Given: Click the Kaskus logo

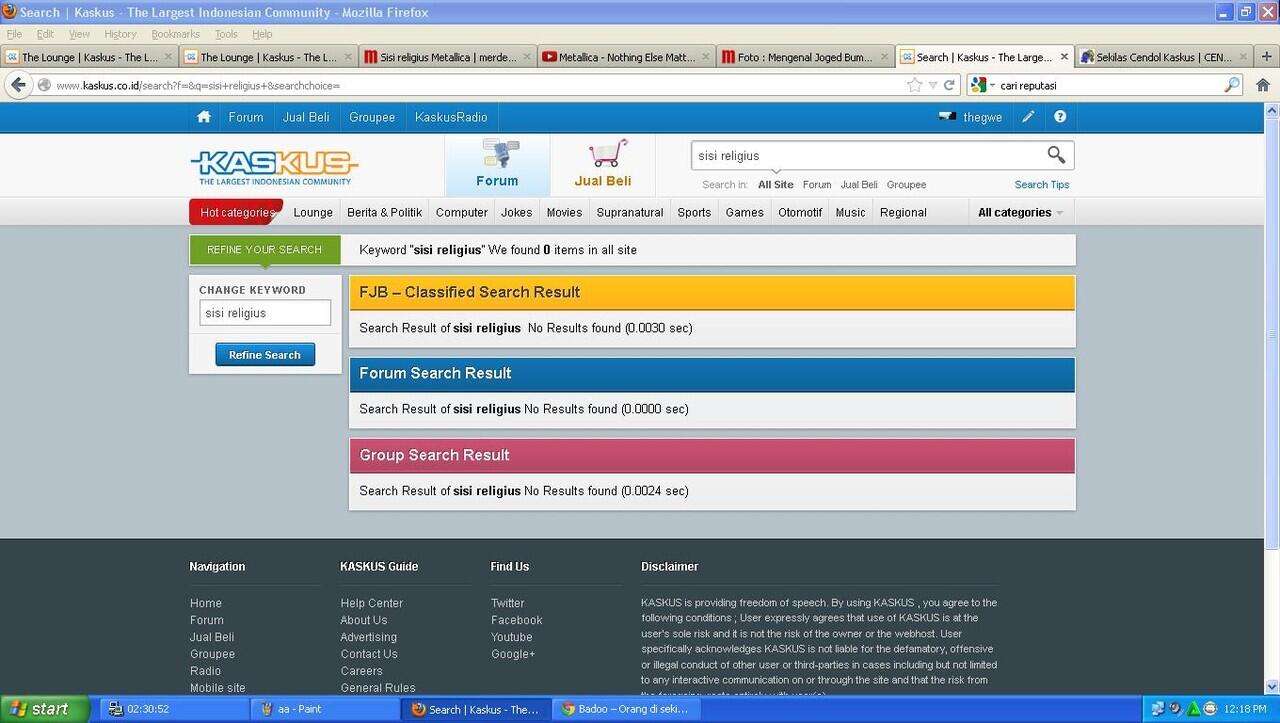Looking at the screenshot, I should [274, 166].
